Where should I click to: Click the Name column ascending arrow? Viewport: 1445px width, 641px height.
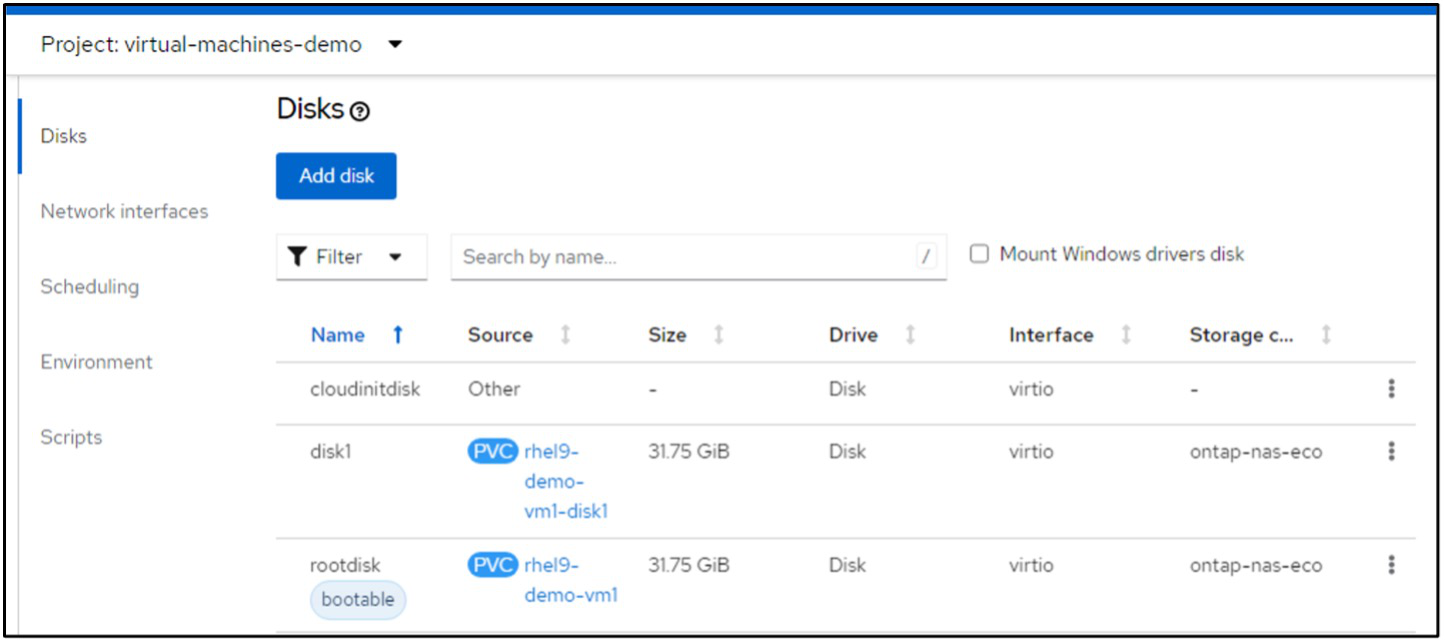tap(397, 335)
